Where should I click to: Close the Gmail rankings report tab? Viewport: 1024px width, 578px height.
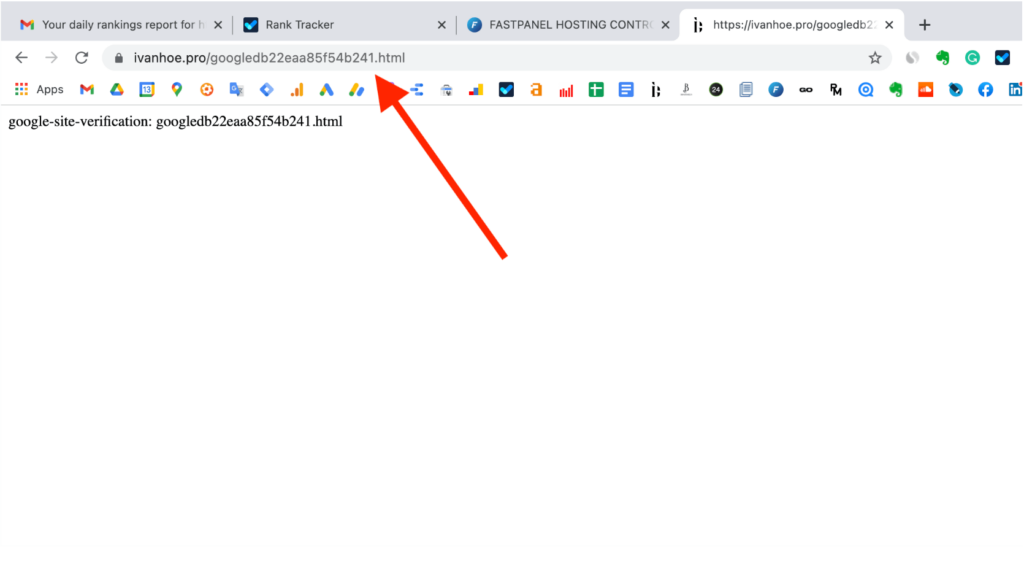click(x=218, y=25)
